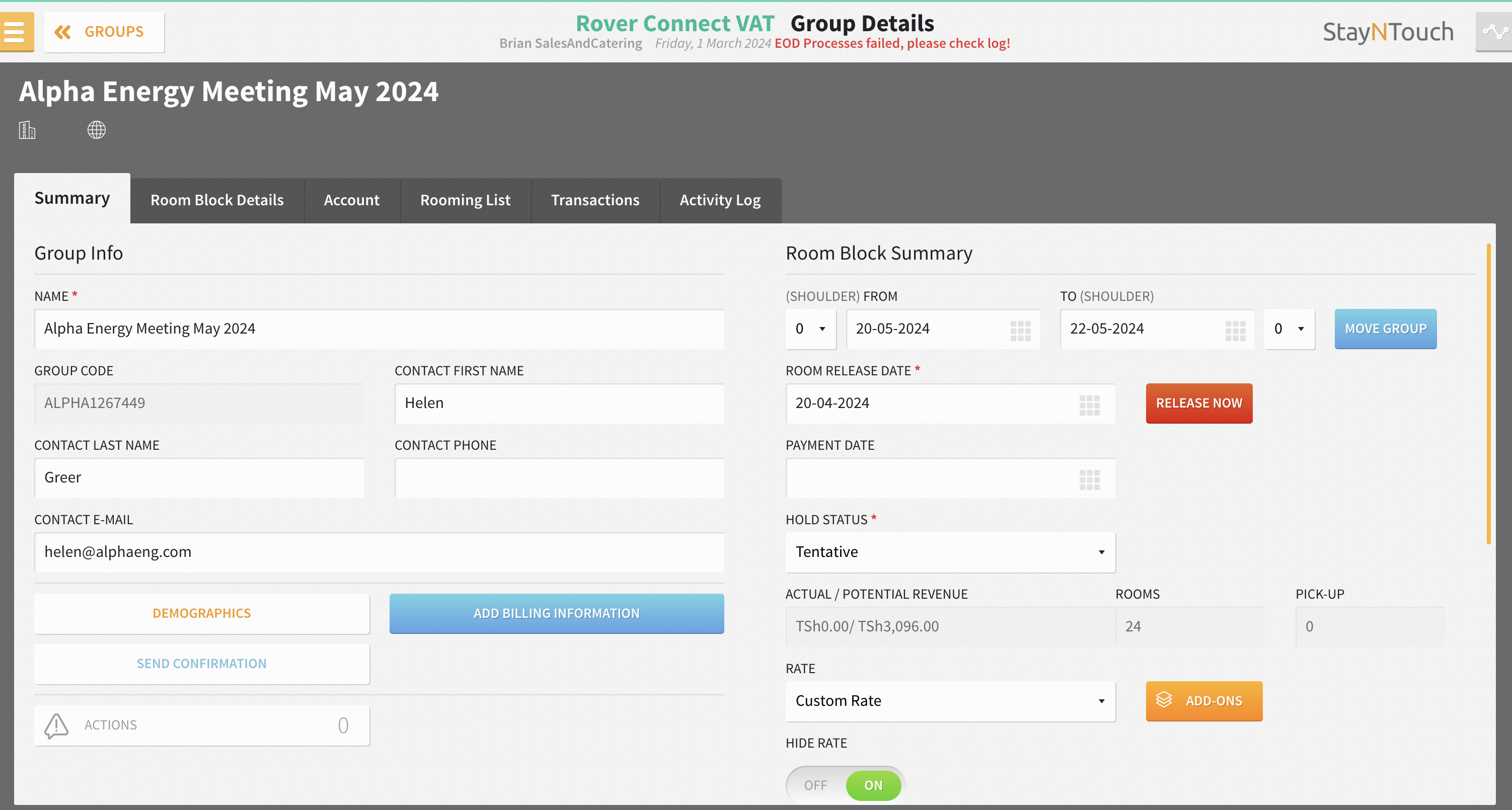Open the Activity Log tab
1512x810 pixels.
click(720, 200)
